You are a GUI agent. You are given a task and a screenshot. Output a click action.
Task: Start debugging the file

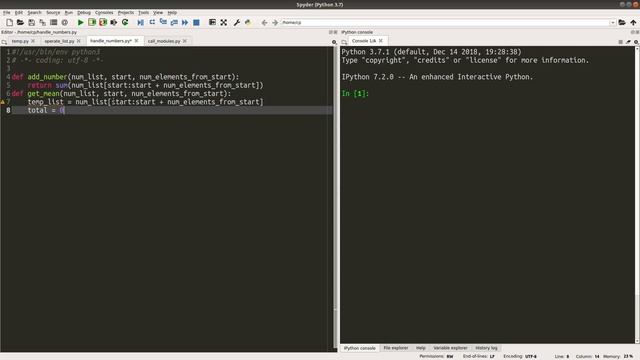tap(140, 22)
